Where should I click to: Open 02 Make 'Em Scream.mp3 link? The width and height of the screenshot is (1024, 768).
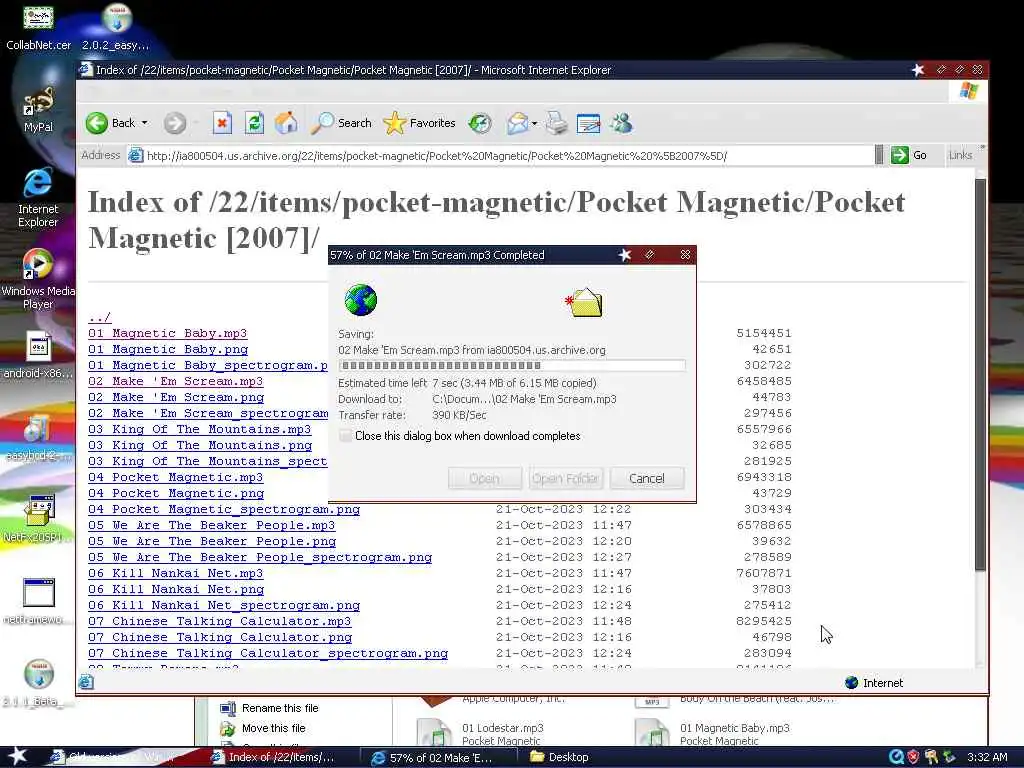pyautogui.click(x=176, y=381)
